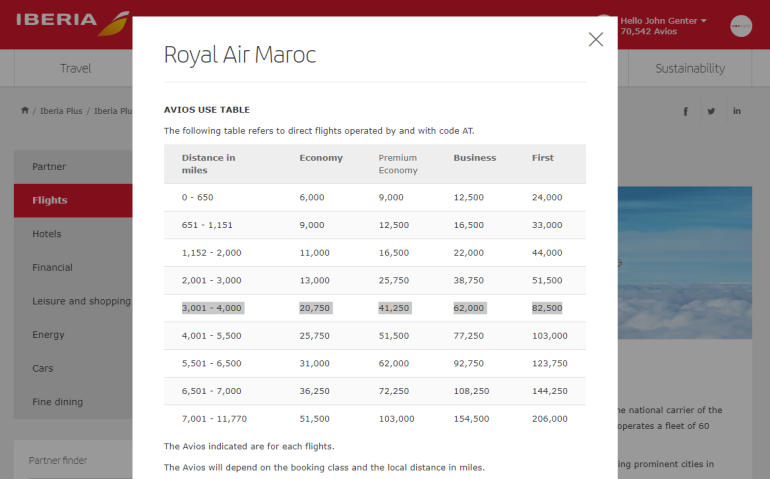Click the home icon in breadcrumb
Image resolution: width=770 pixels, height=479 pixels.
[25, 110]
